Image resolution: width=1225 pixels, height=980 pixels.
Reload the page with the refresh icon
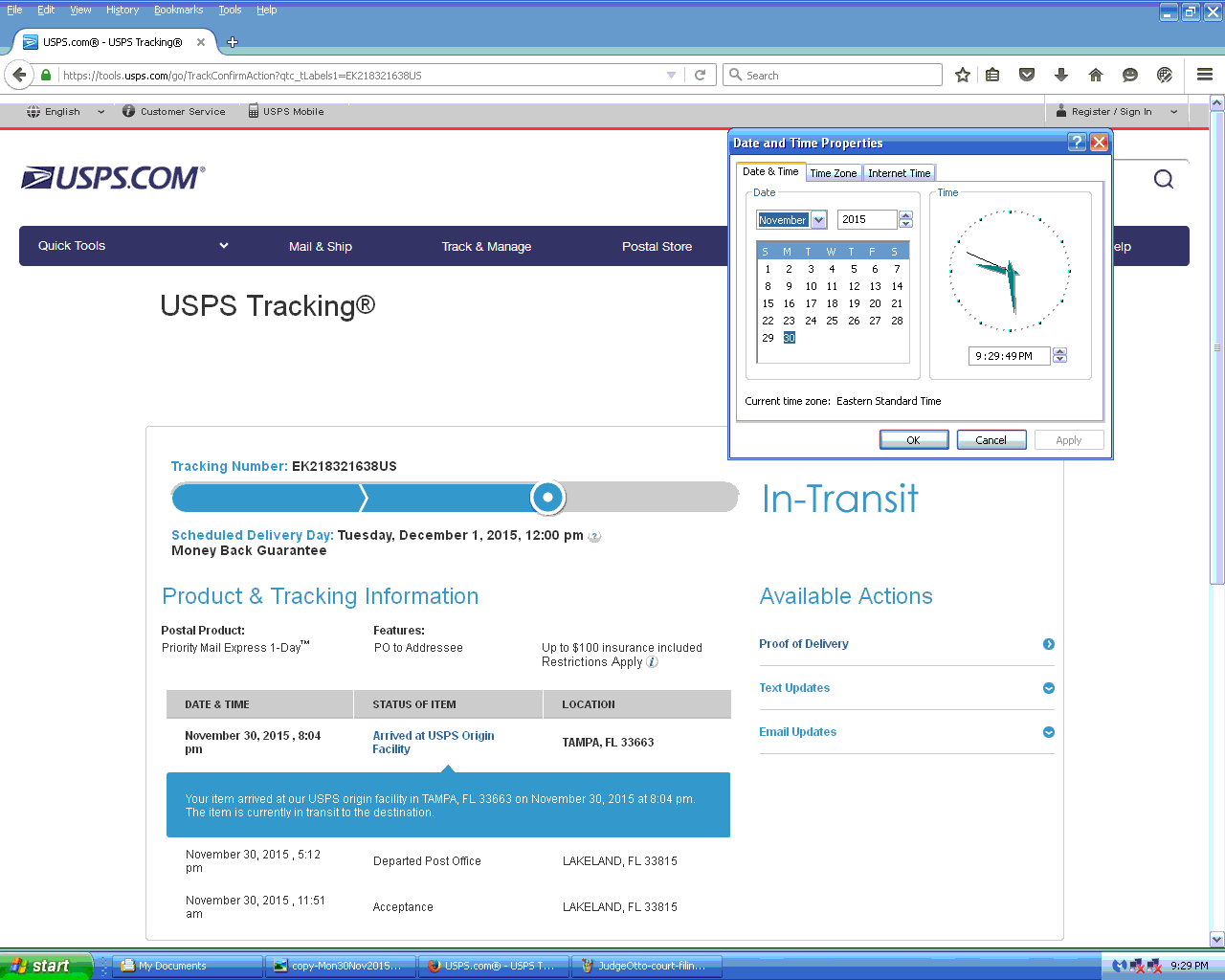[x=700, y=75]
